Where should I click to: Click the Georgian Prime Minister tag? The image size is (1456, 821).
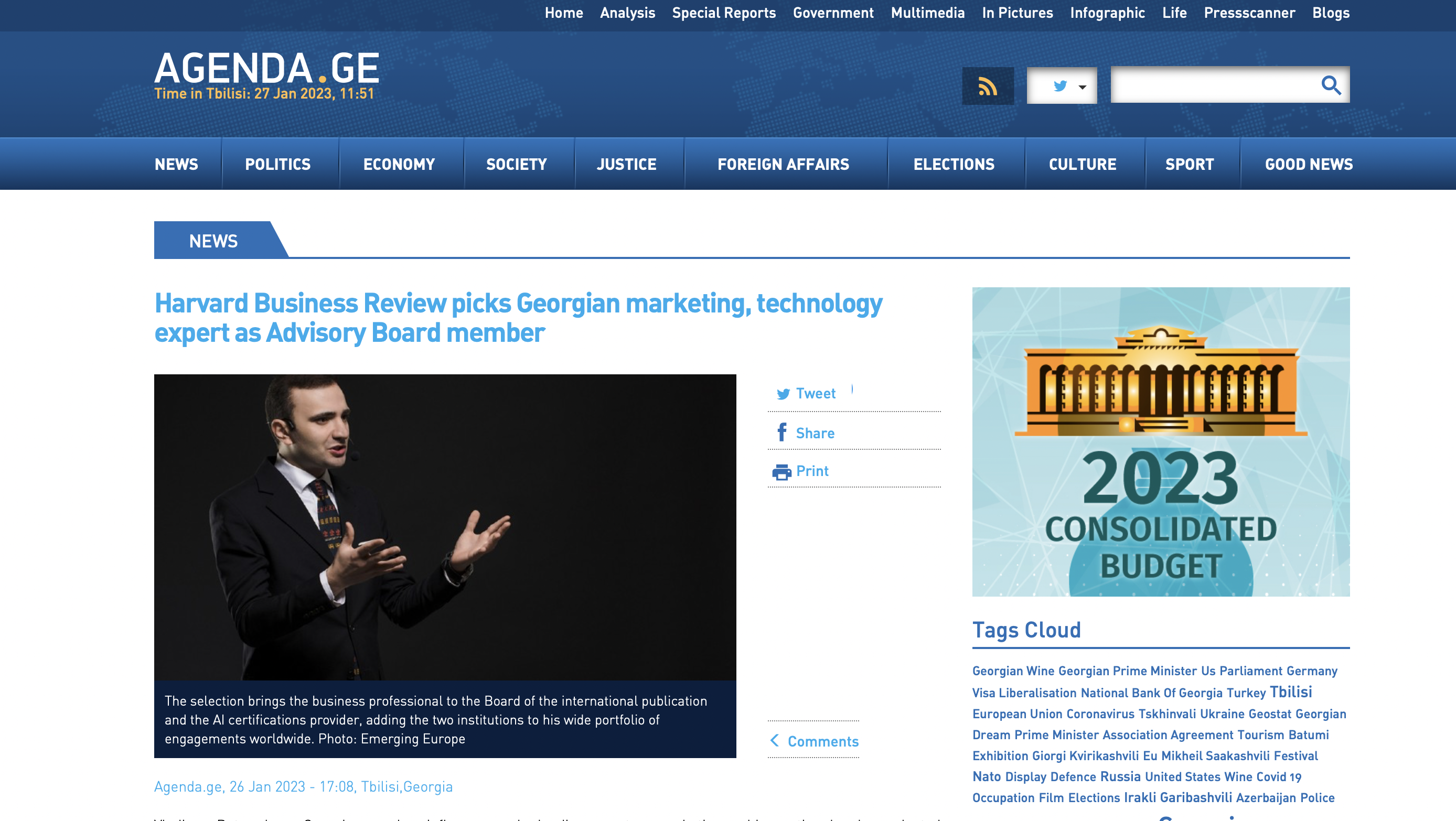[1127, 671]
